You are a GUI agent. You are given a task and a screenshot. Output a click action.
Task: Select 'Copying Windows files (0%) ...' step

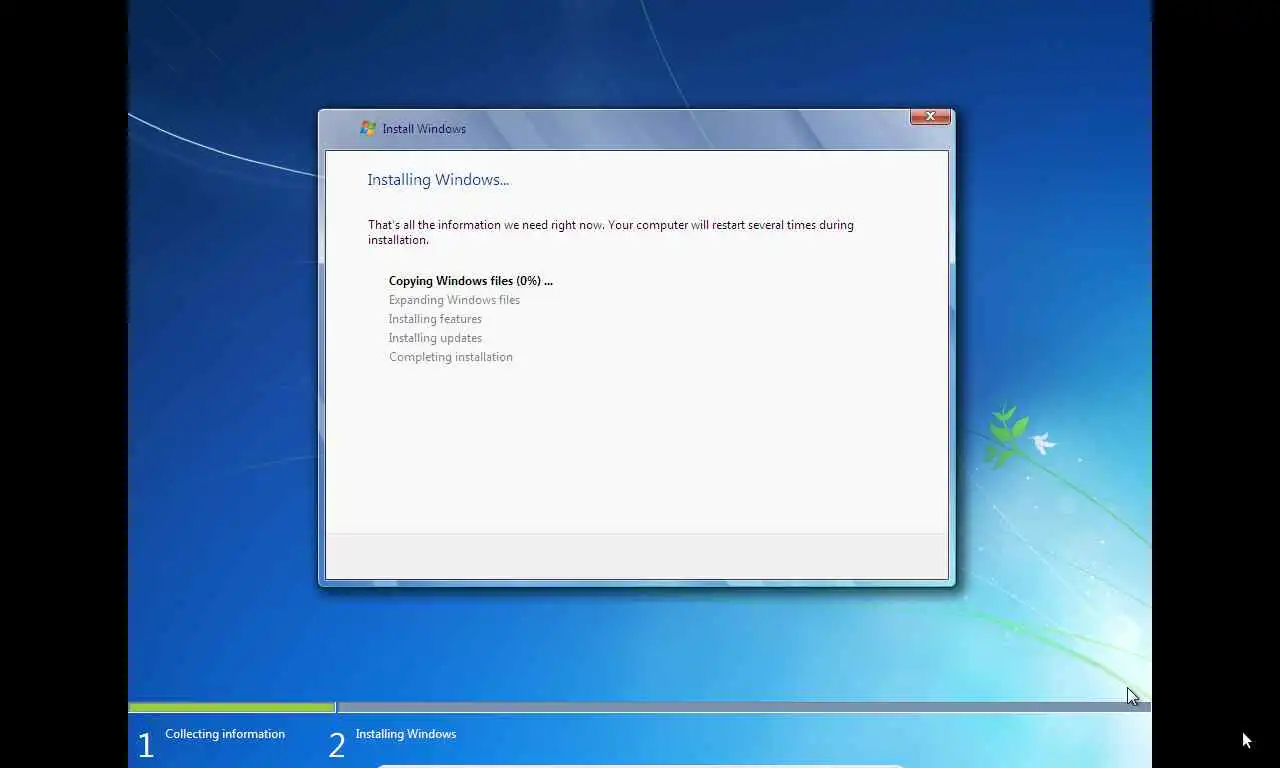(x=471, y=281)
